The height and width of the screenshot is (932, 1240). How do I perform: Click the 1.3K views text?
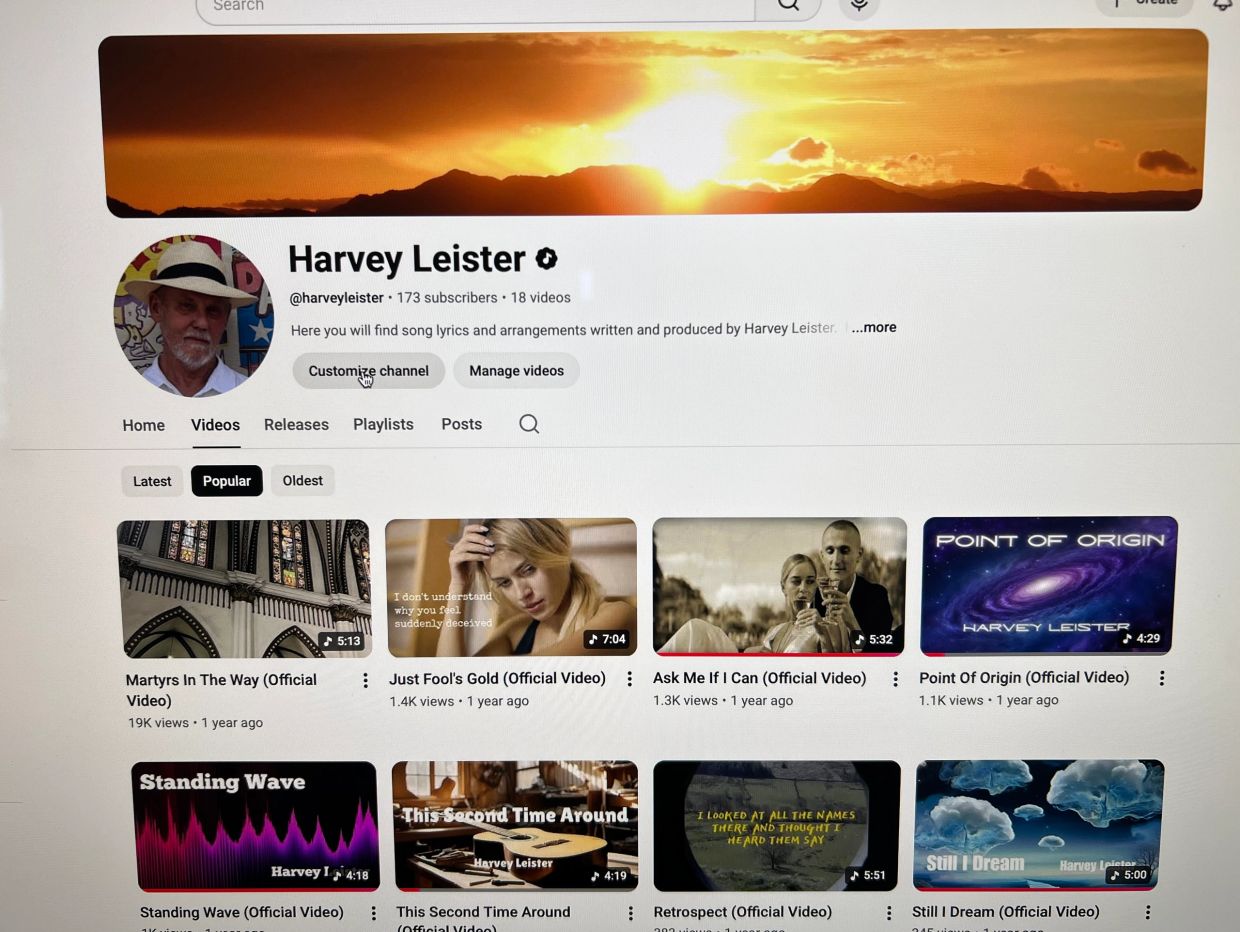[685, 701]
